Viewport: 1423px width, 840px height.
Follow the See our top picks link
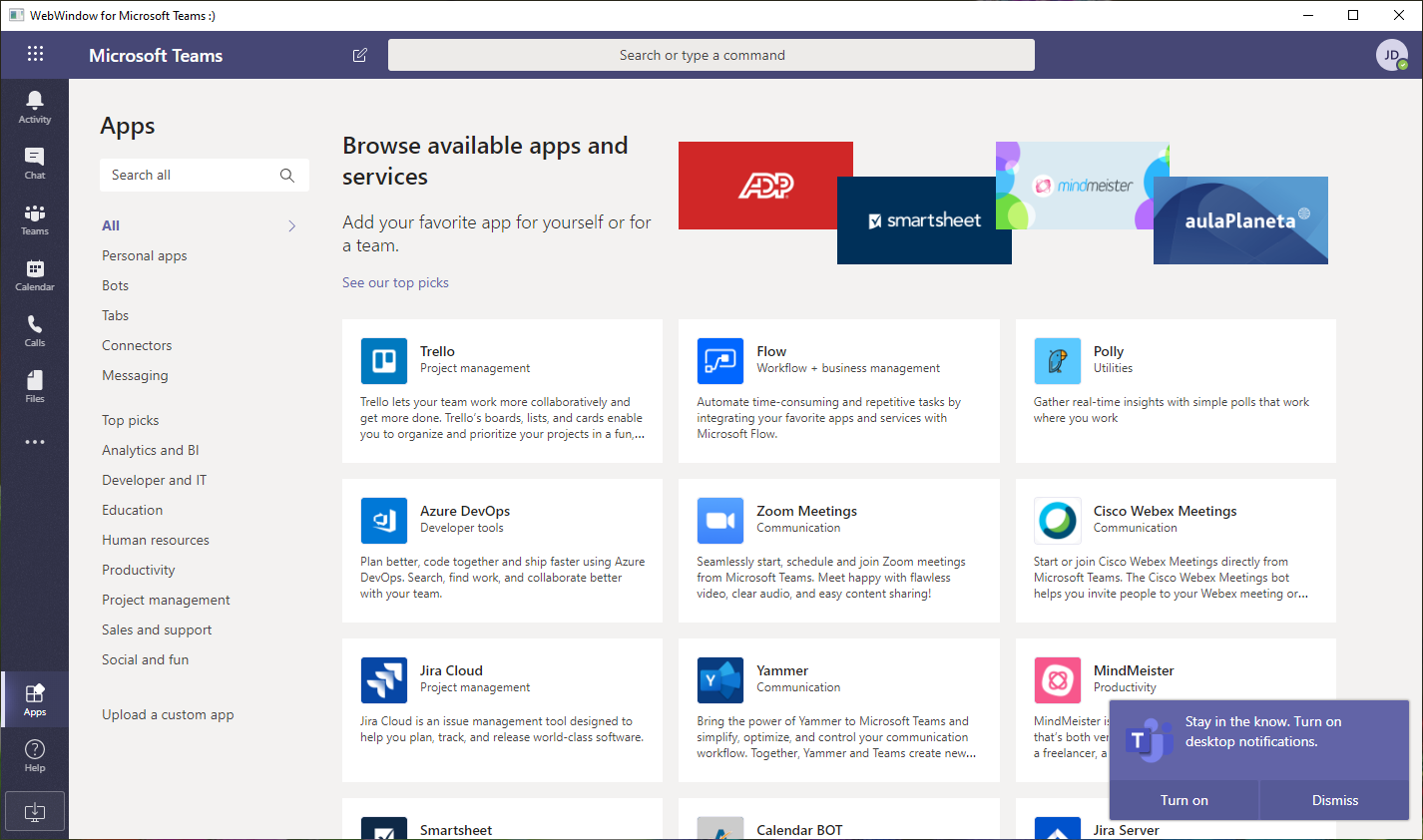tap(395, 282)
